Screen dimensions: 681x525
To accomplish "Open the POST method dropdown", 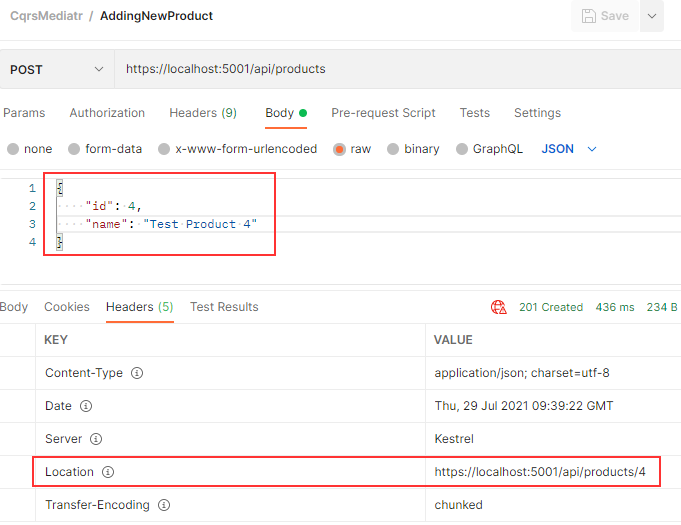I will pos(56,69).
